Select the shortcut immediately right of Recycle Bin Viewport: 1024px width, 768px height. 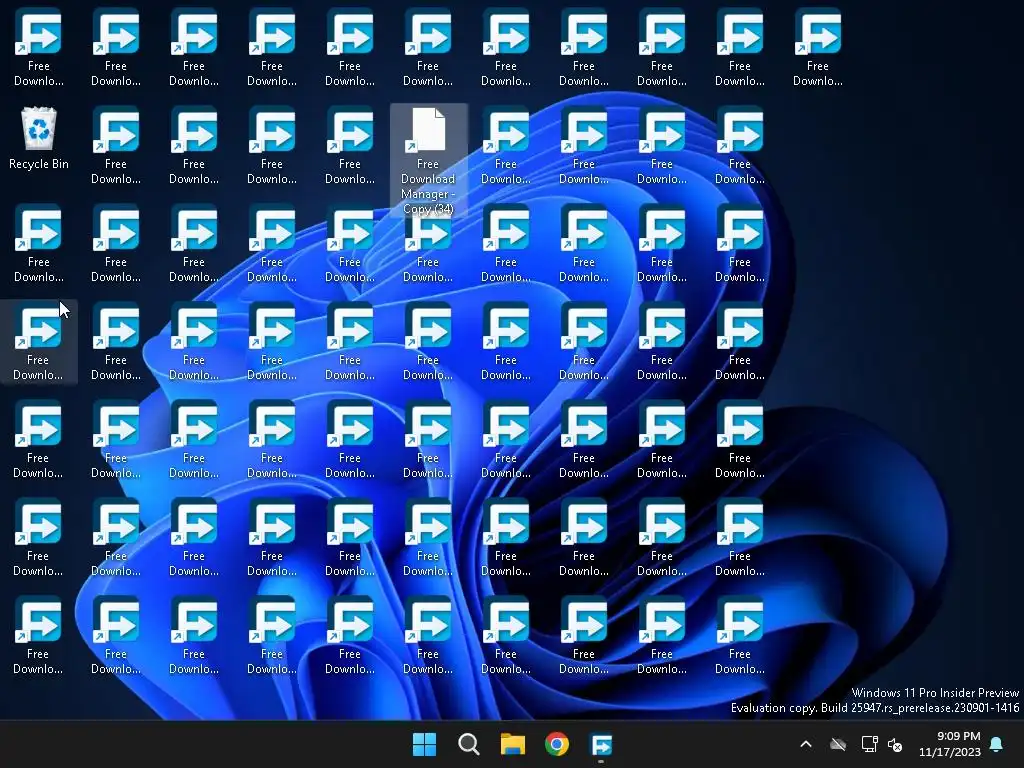(116, 146)
